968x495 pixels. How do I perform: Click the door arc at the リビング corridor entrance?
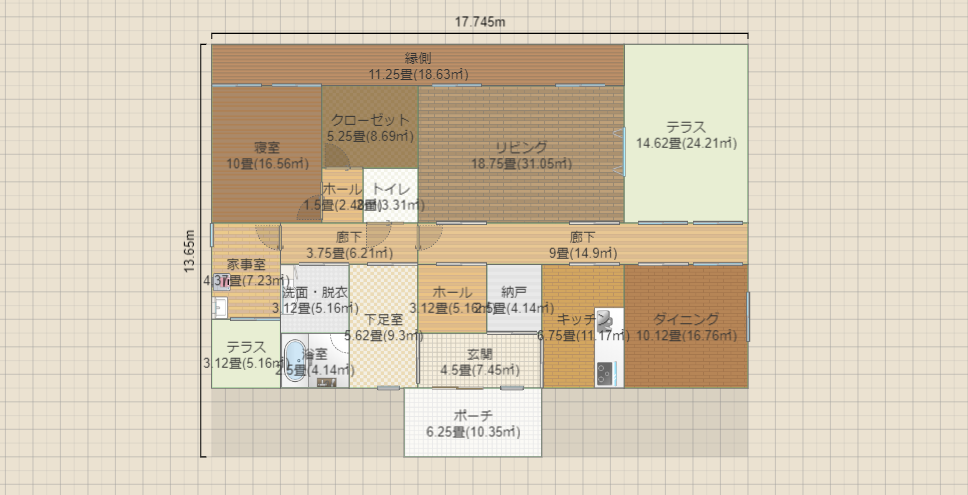coord(431,236)
